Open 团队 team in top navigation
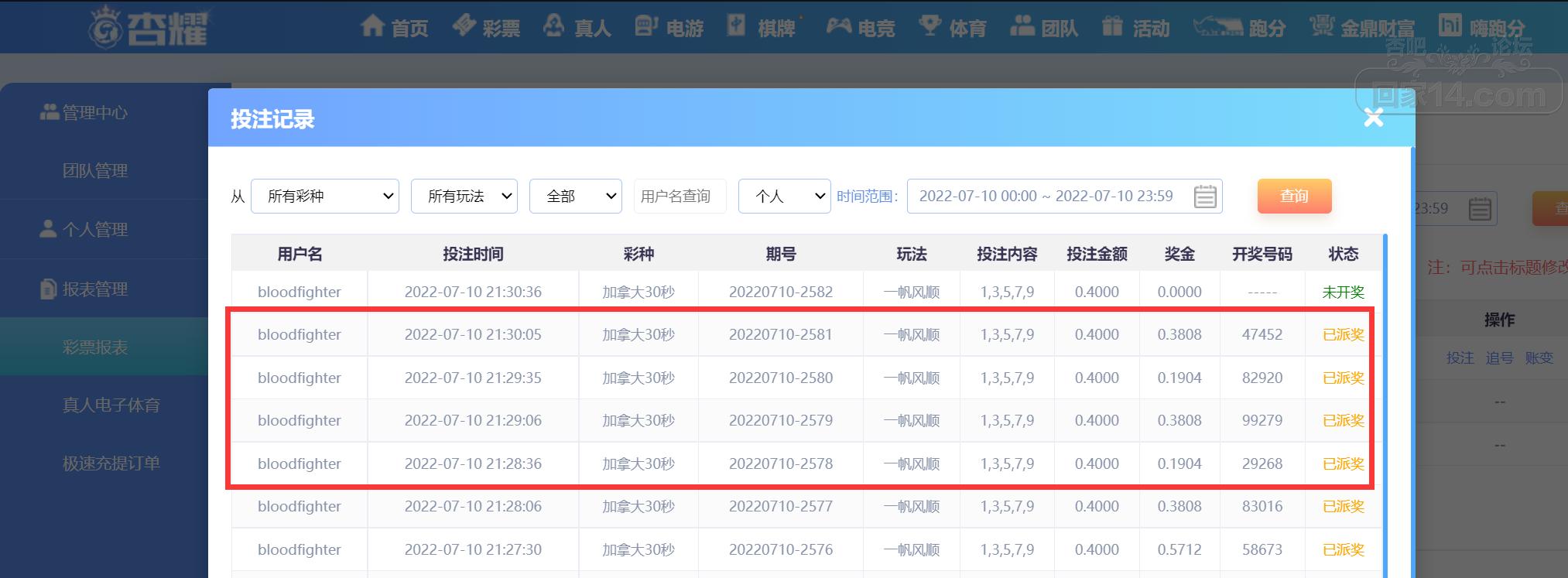Image resolution: width=1568 pixels, height=578 pixels. 1044,28
